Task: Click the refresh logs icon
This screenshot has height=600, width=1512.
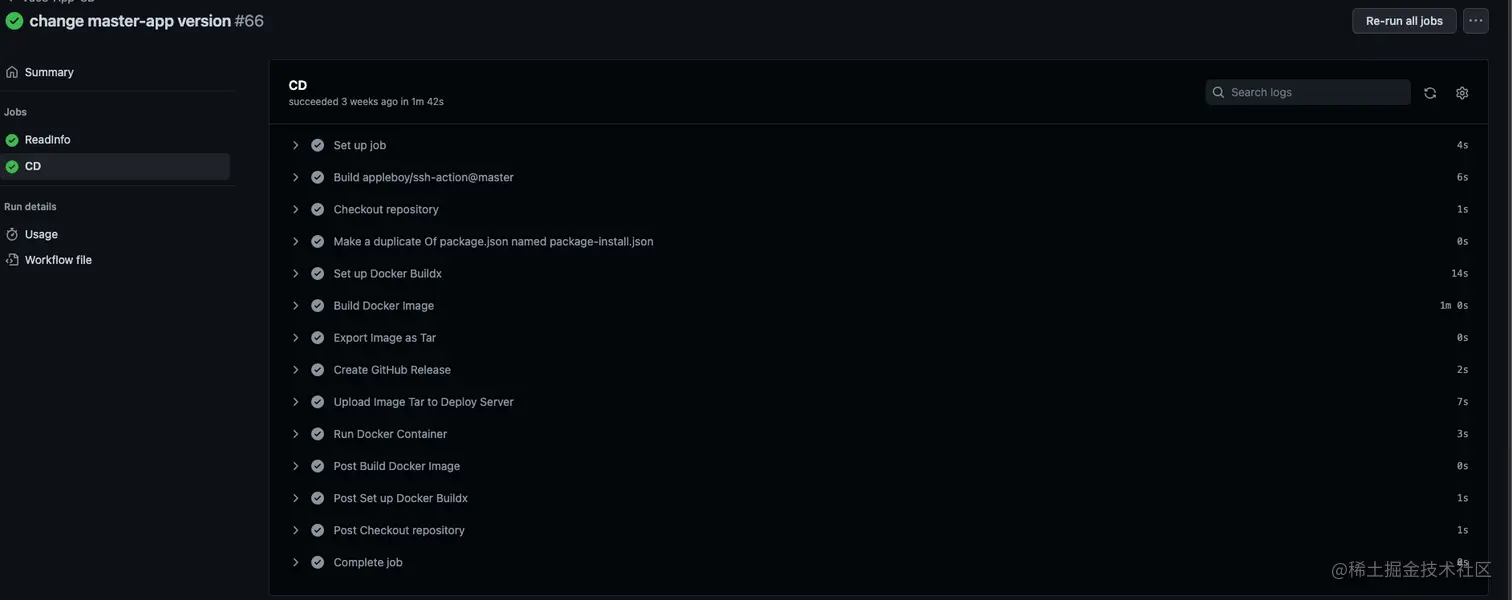Action: 1430,93
